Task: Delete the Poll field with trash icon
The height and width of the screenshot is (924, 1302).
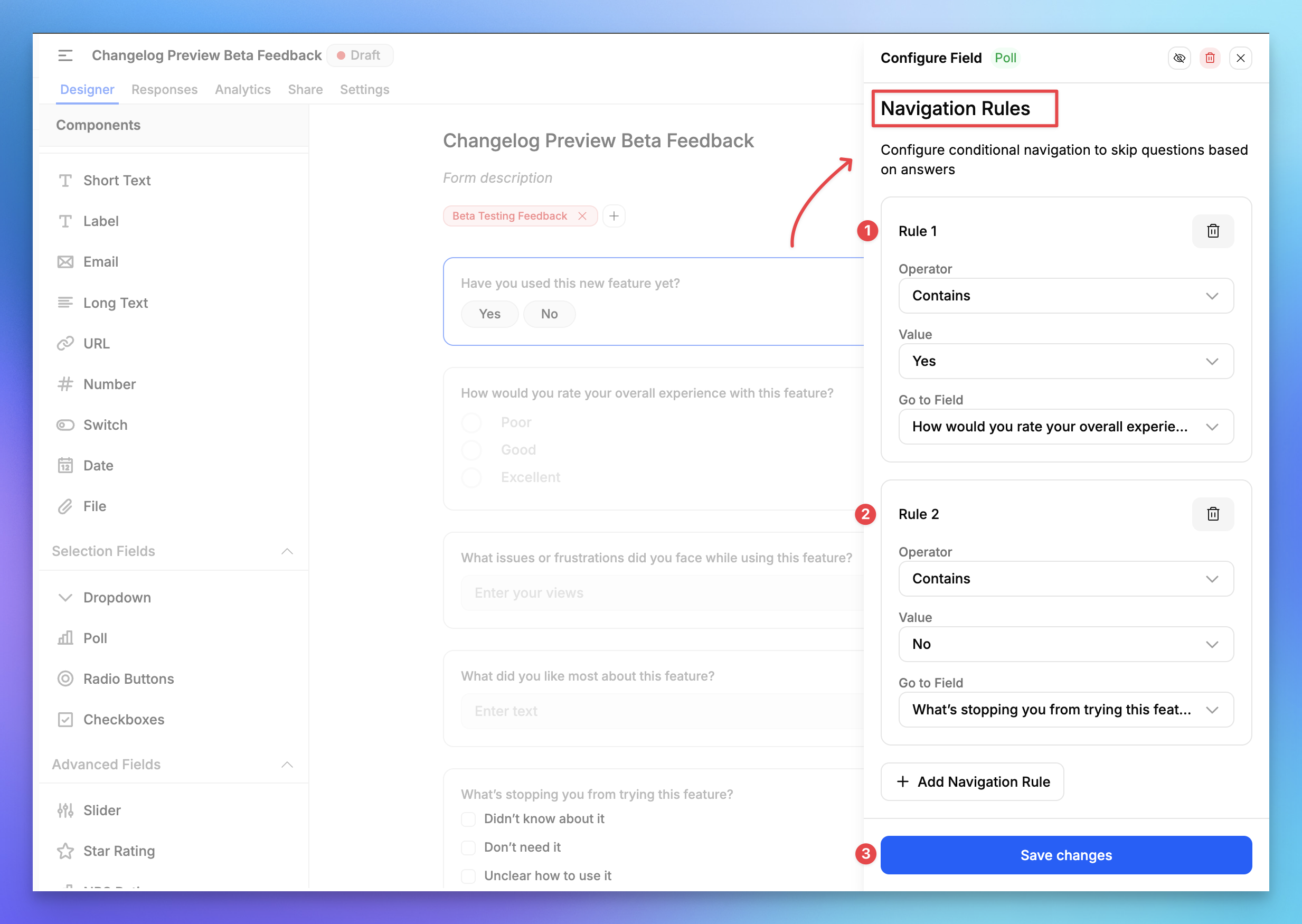Action: tap(1210, 58)
